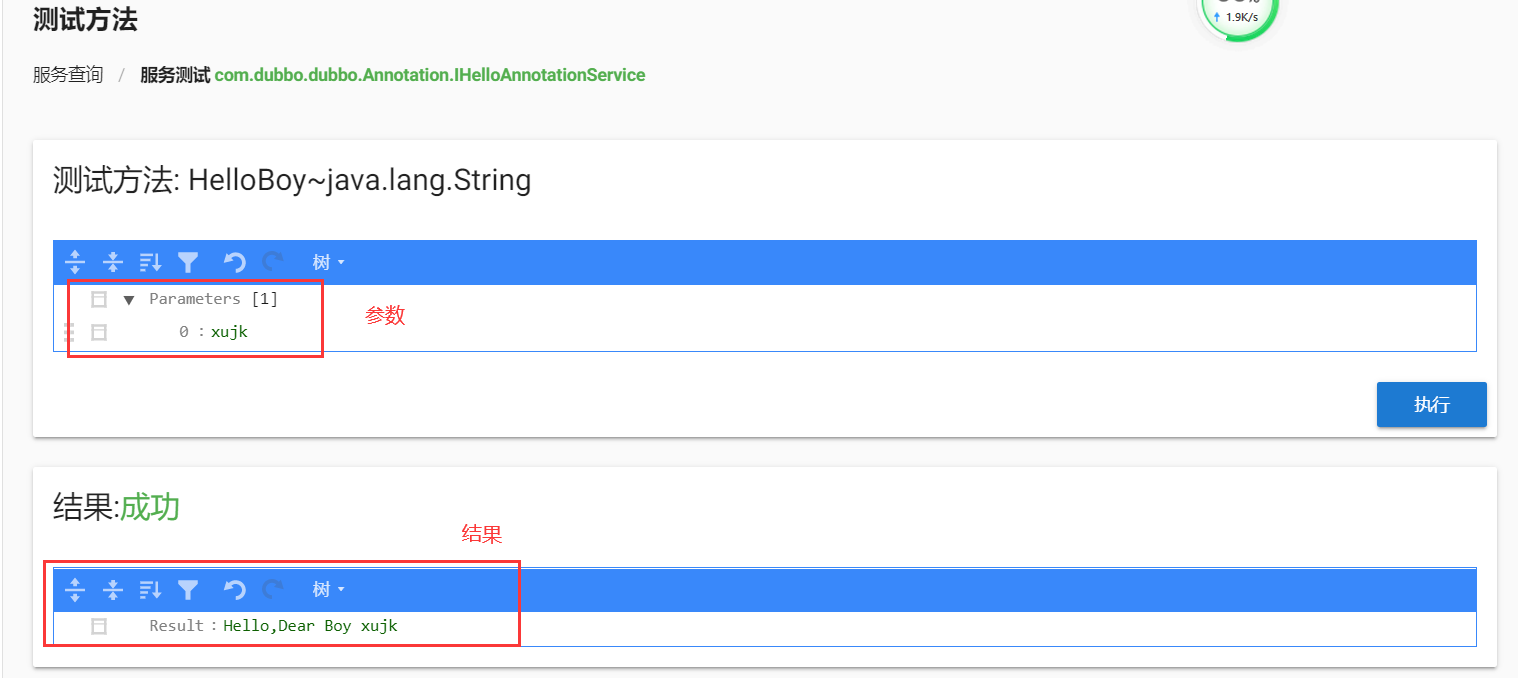Undo last action in result editor
This screenshot has width=1518, height=678.
coord(234,589)
